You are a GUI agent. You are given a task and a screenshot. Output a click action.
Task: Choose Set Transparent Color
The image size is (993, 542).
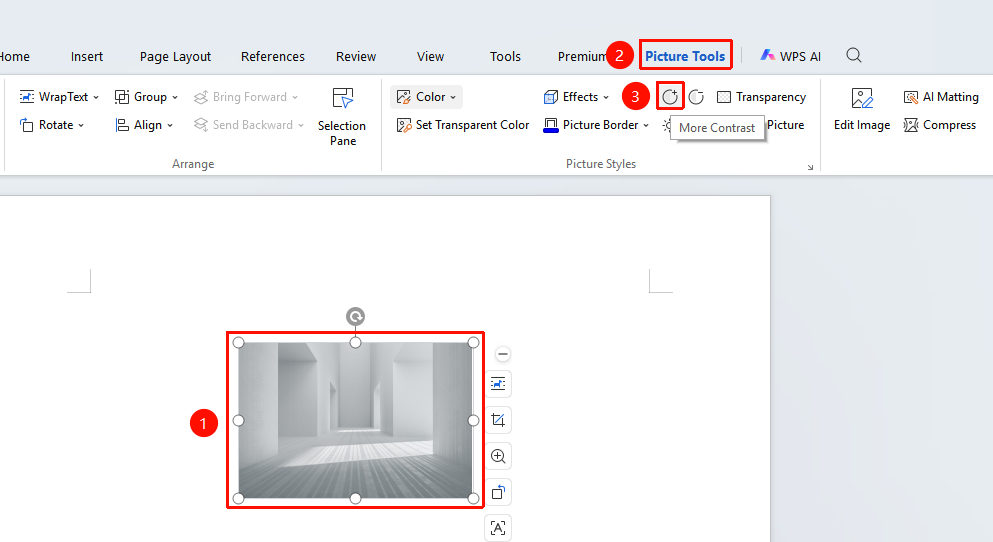463,125
